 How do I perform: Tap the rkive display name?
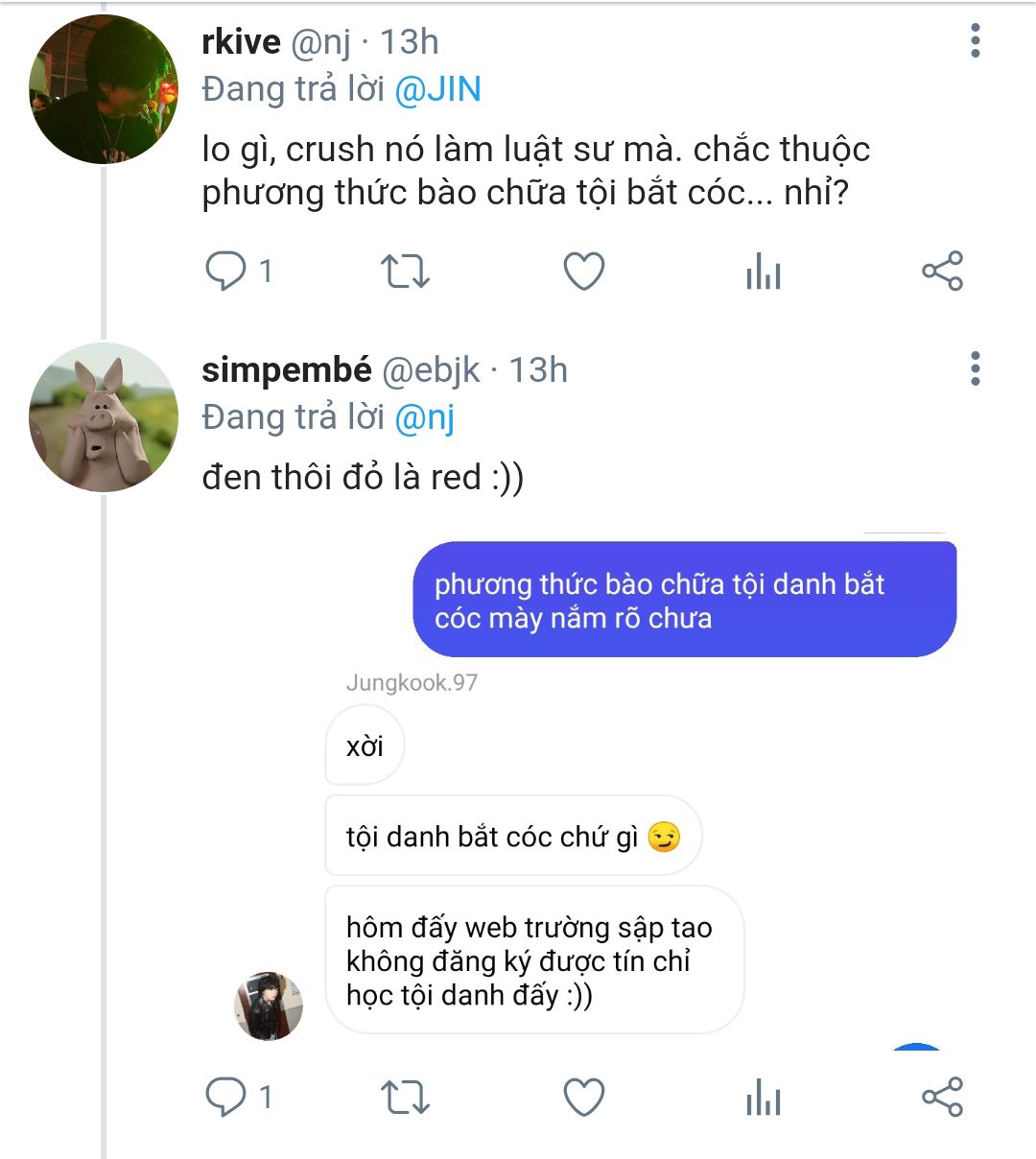[241, 41]
